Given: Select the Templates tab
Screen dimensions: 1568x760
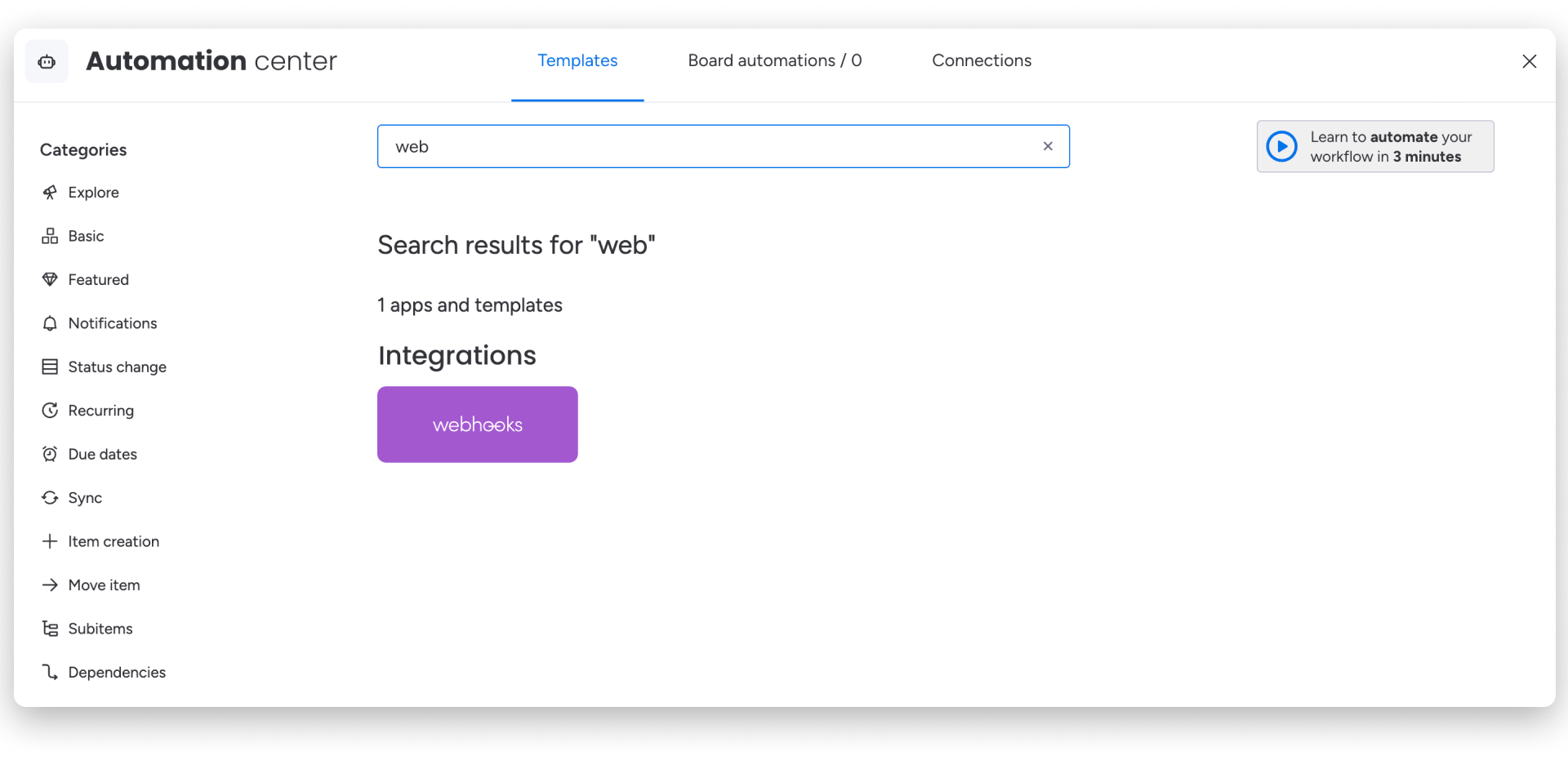Looking at the screenshot, I should [577, 60].
